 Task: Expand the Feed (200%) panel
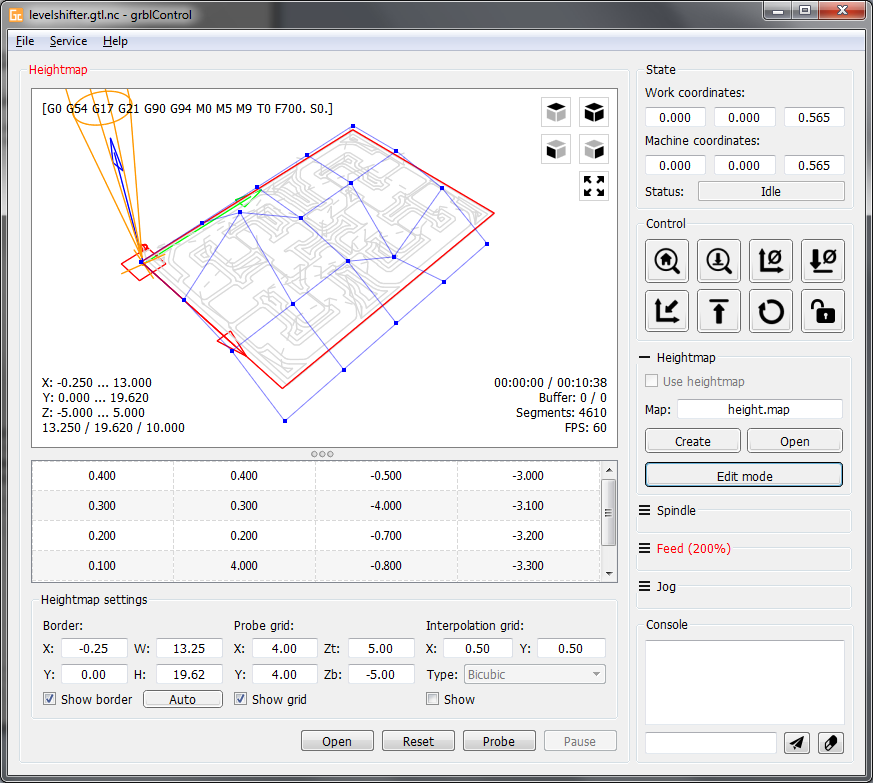[693, 549]
